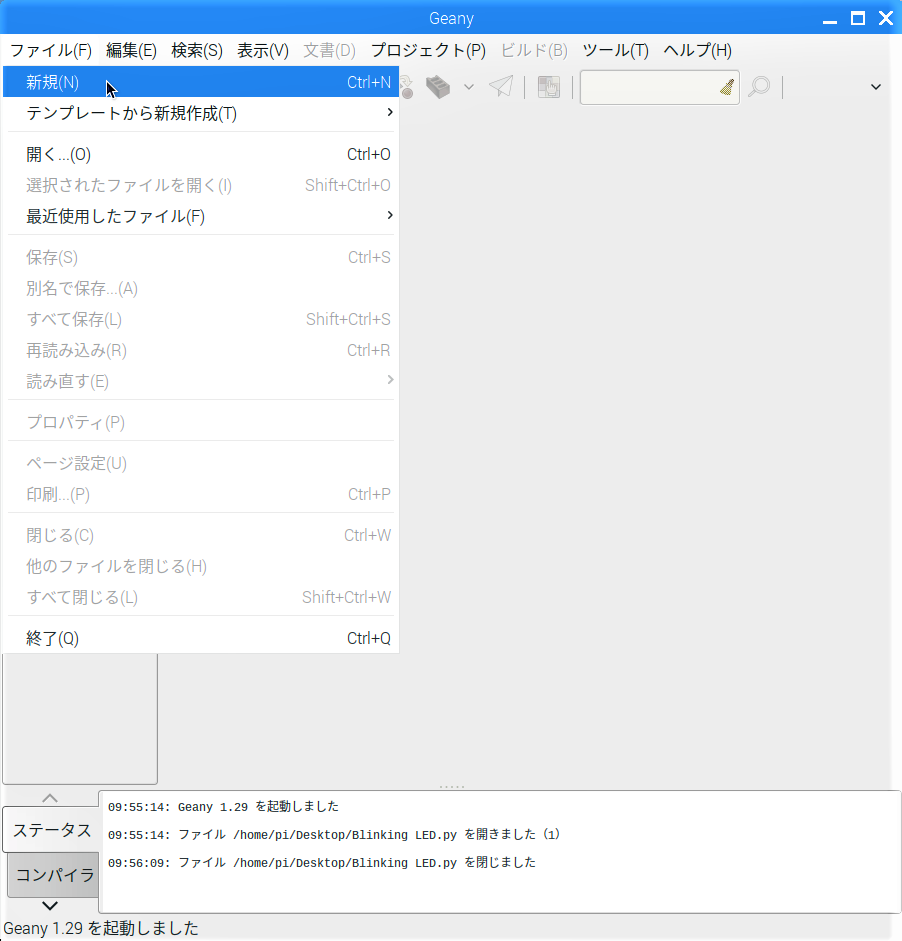Viewport: 902px width, 941px height.
Task: Open the ツール(T) menu
Action: [x=616, y=50]
